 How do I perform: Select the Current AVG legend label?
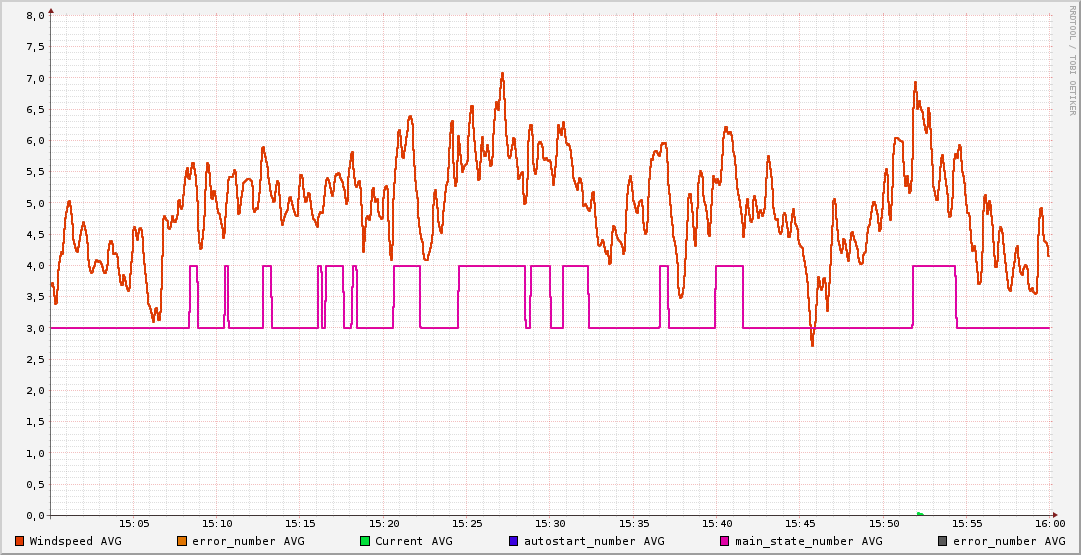pyautogui.click(x=413, y=541)
